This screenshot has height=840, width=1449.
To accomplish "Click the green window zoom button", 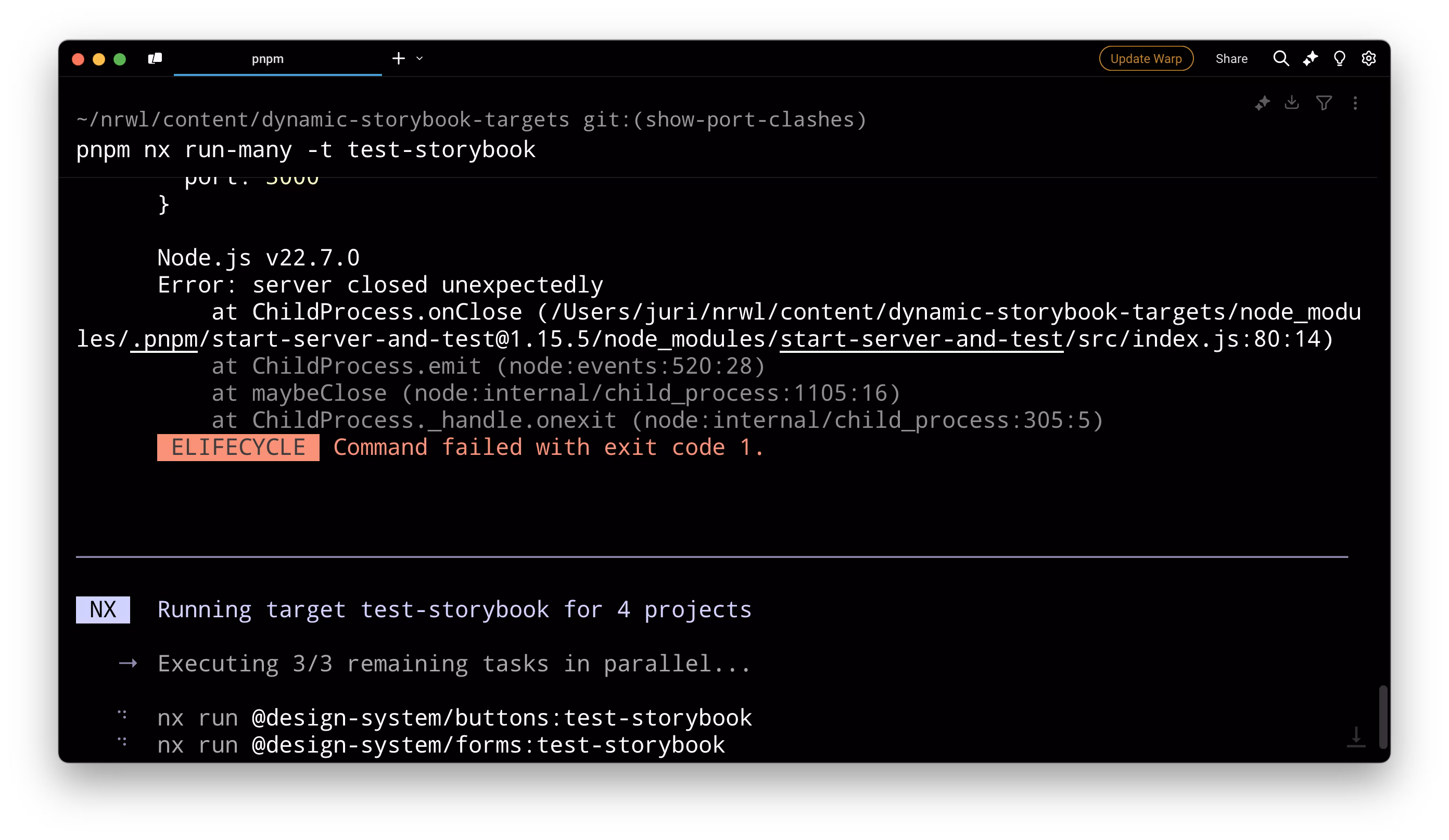I will click(x=120, y=59).
